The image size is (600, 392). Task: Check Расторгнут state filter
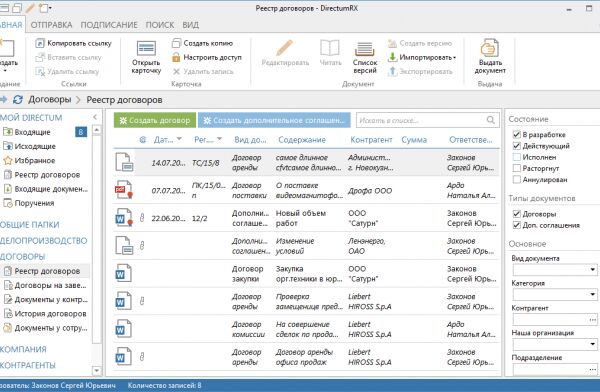pos(516,168)
